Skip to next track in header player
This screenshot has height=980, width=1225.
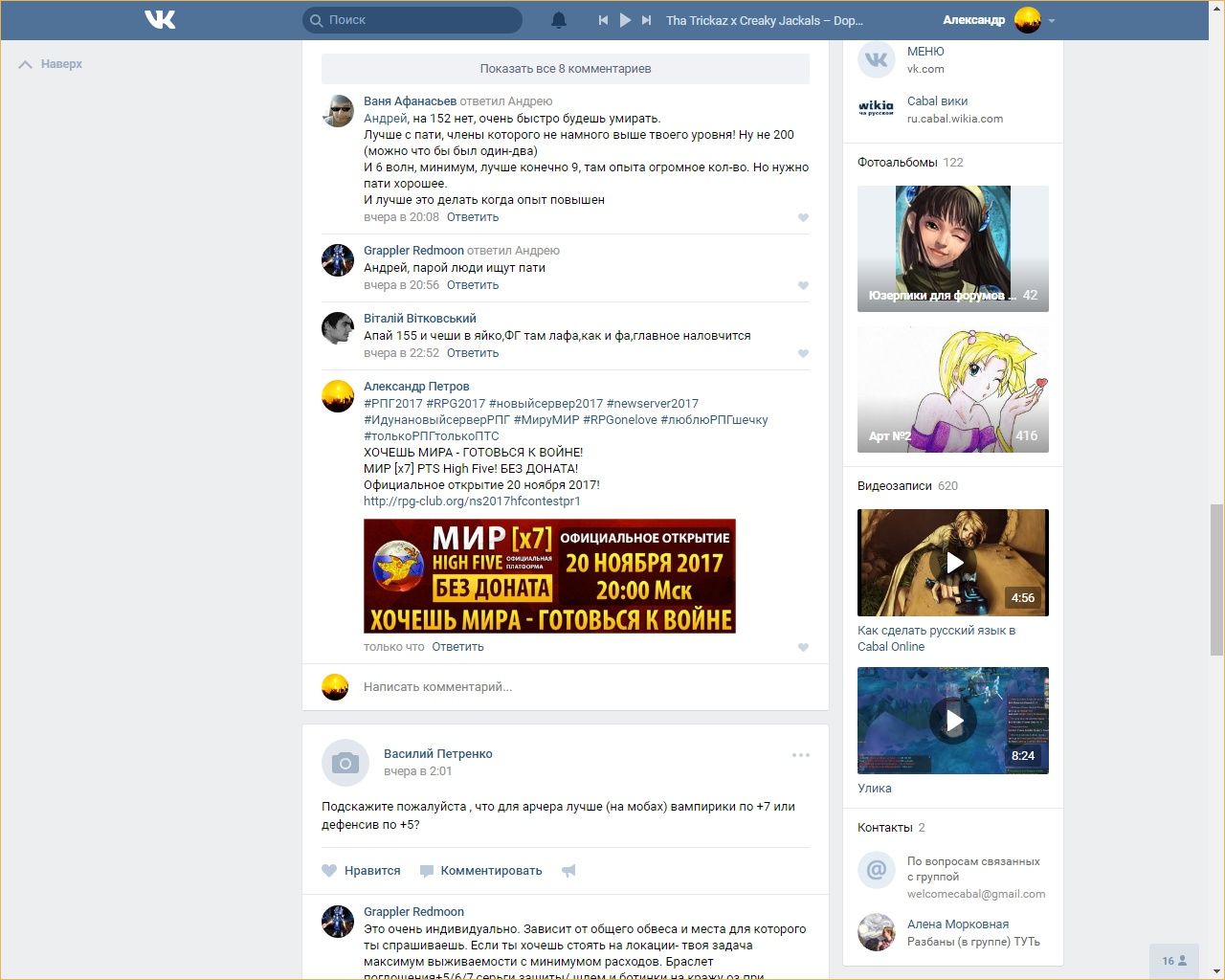tap(647, 20)
